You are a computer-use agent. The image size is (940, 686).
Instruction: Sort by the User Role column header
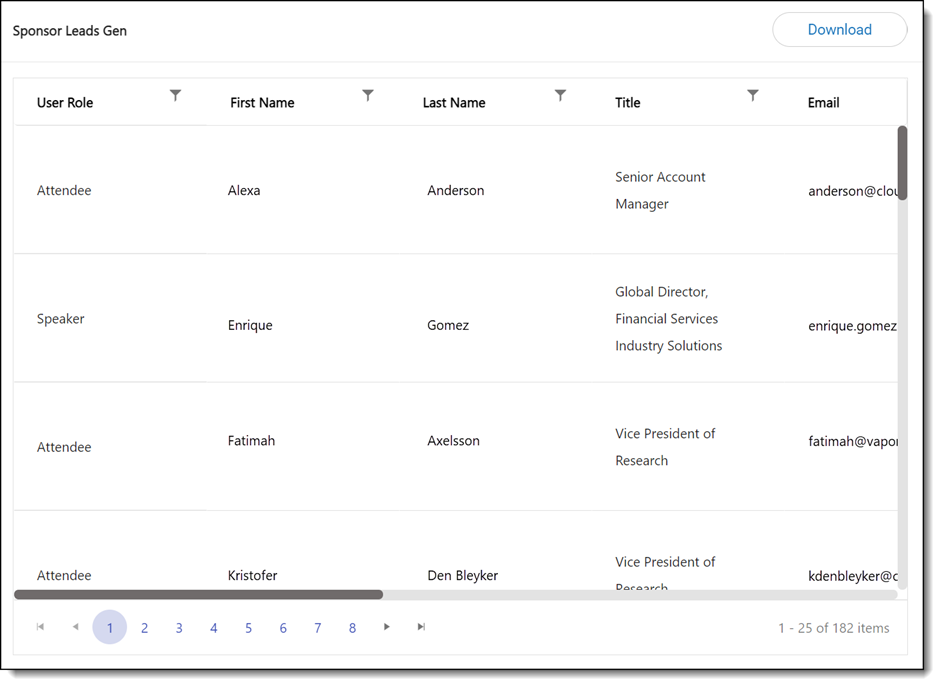[65, 103]
